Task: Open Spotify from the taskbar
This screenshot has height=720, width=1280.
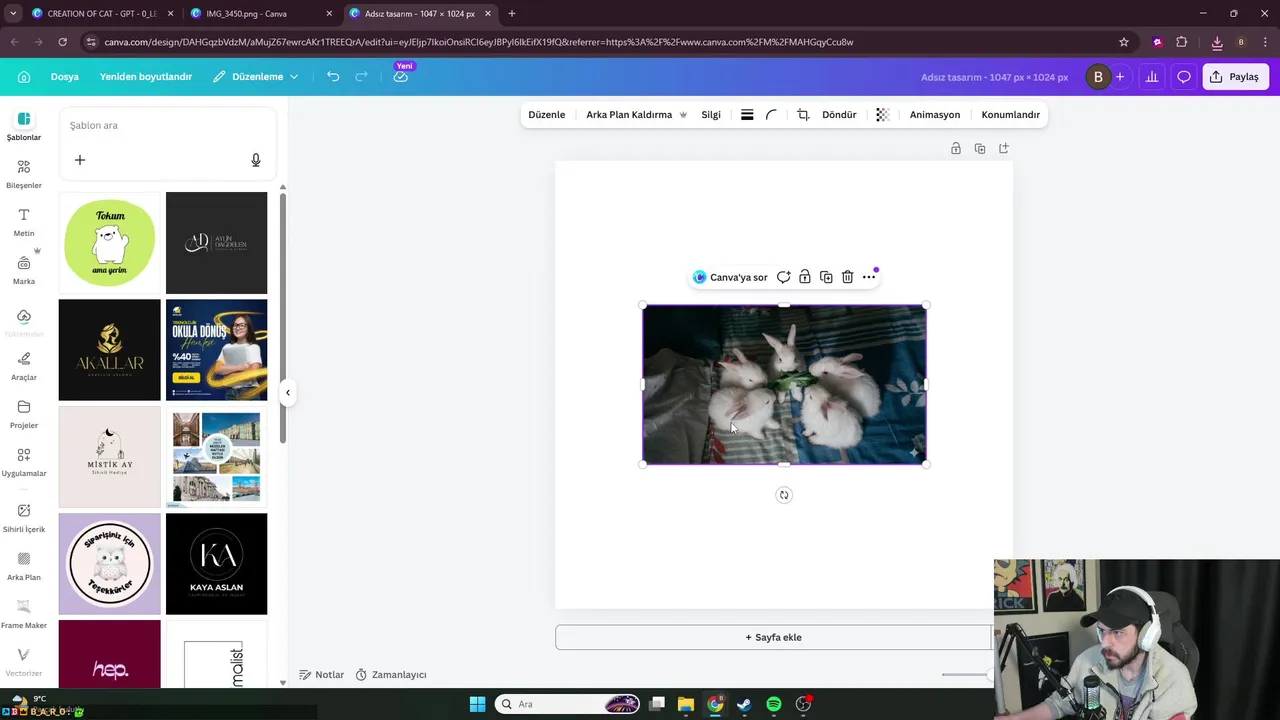Action: 774,704
